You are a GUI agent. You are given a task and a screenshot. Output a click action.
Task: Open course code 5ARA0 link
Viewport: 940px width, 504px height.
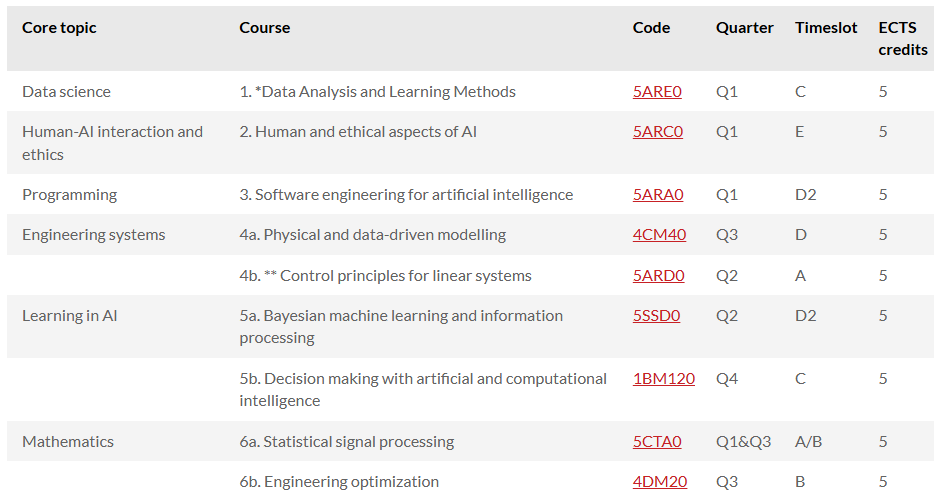(658, 195)
